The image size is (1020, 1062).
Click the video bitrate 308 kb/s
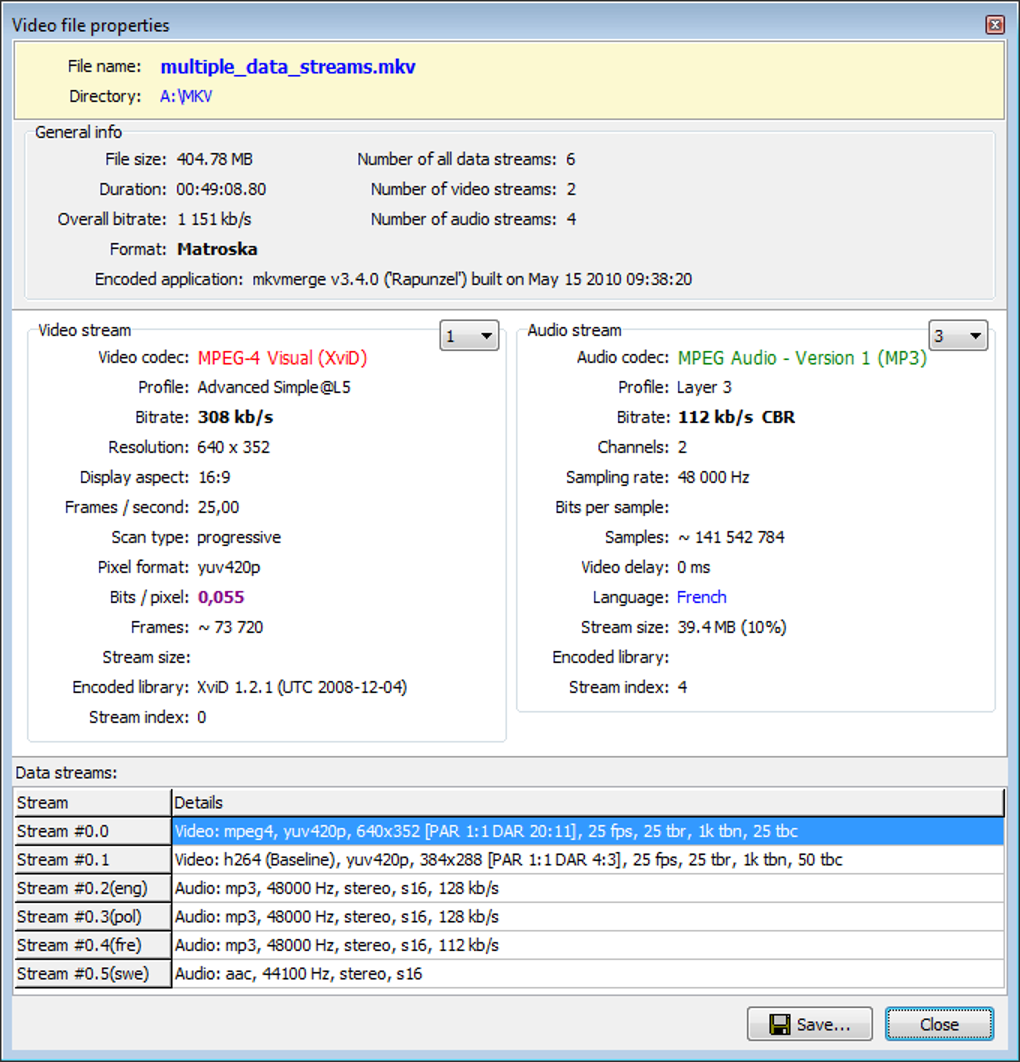(x=236, y=417)
